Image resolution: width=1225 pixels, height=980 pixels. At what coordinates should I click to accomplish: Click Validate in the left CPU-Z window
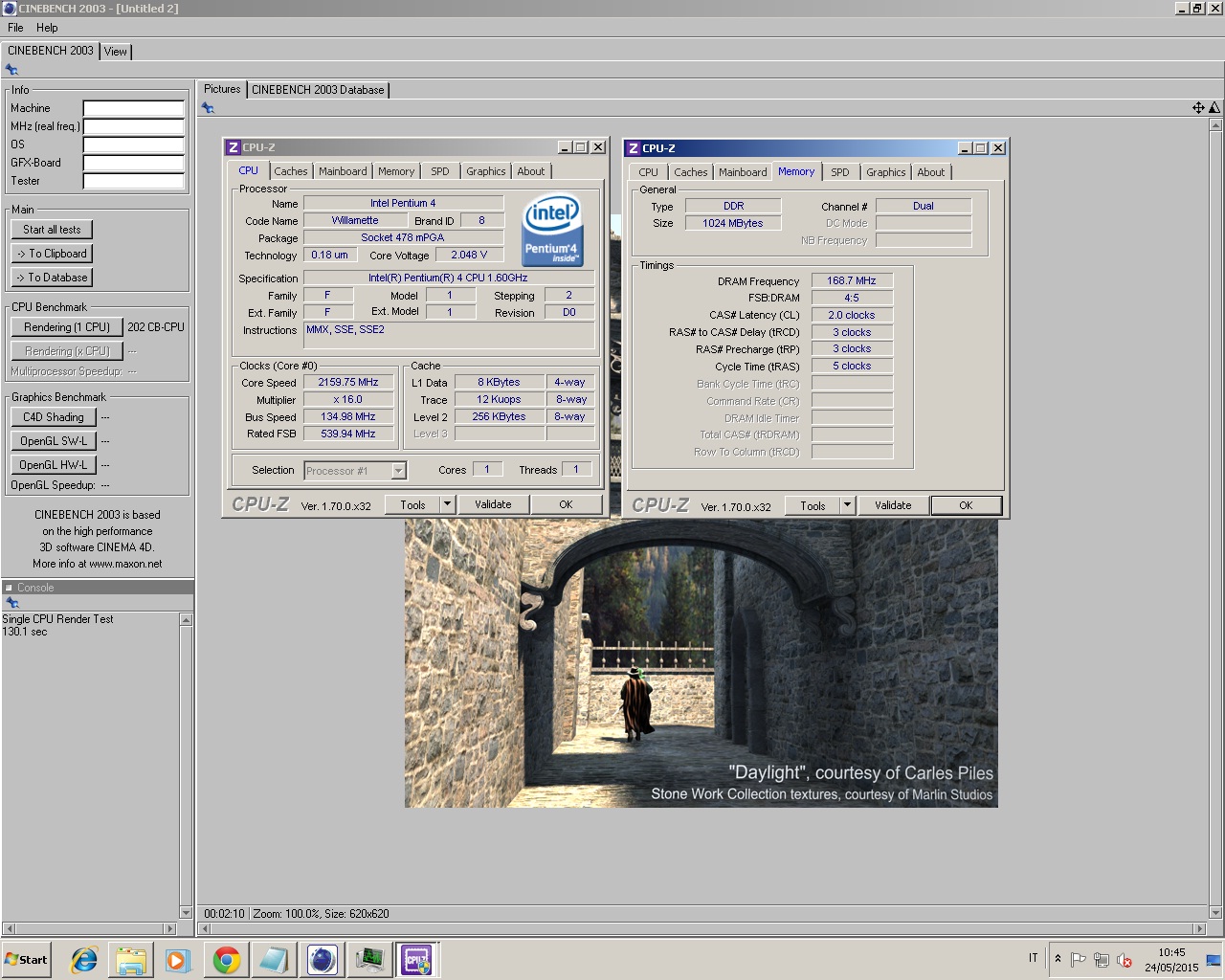493,504
